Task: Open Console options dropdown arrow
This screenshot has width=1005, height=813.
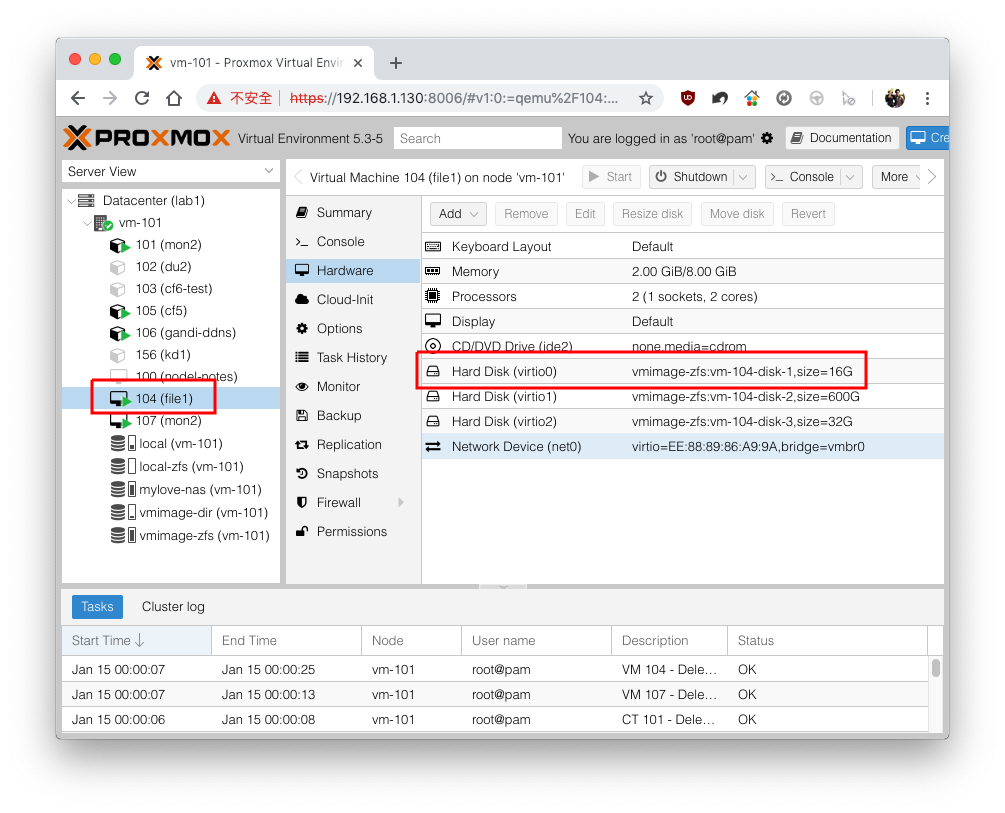Action: [851, 177]
